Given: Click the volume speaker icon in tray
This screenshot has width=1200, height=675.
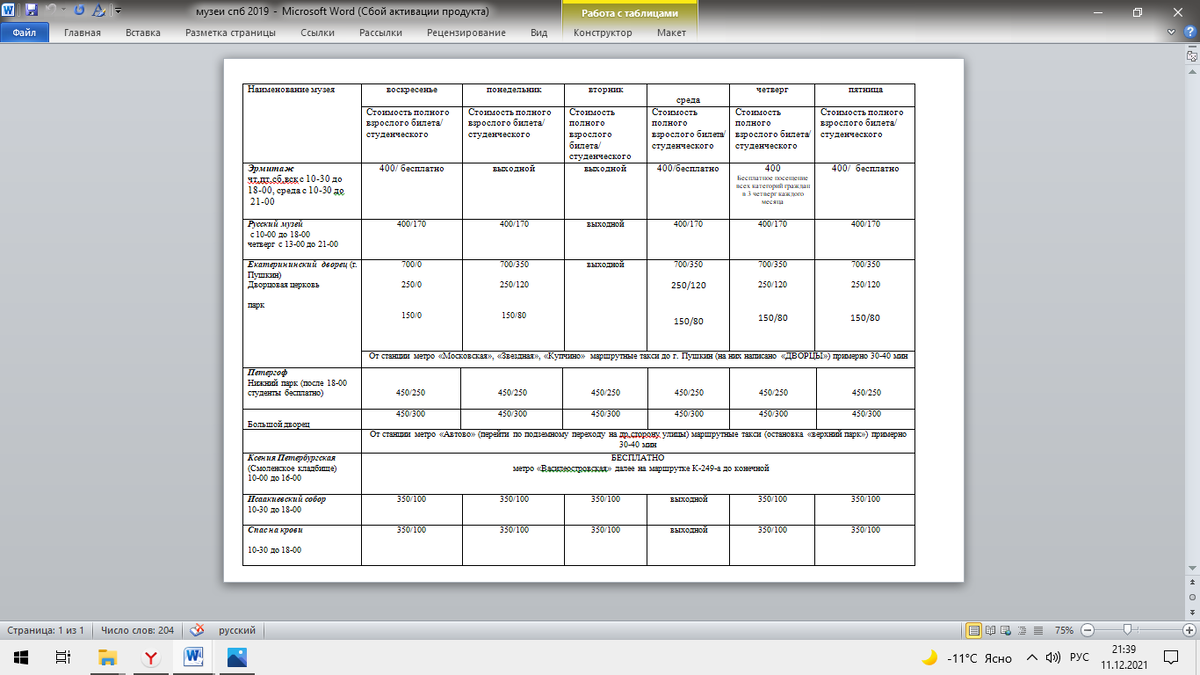Looking at the screenshot, I should pos(1051,658).
